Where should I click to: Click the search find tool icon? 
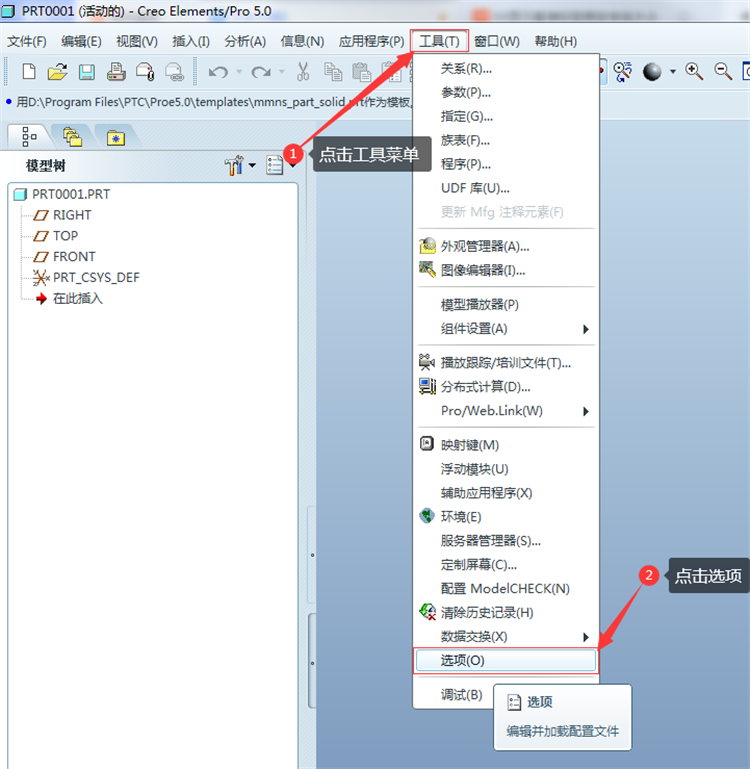click(x=622, y=72)
